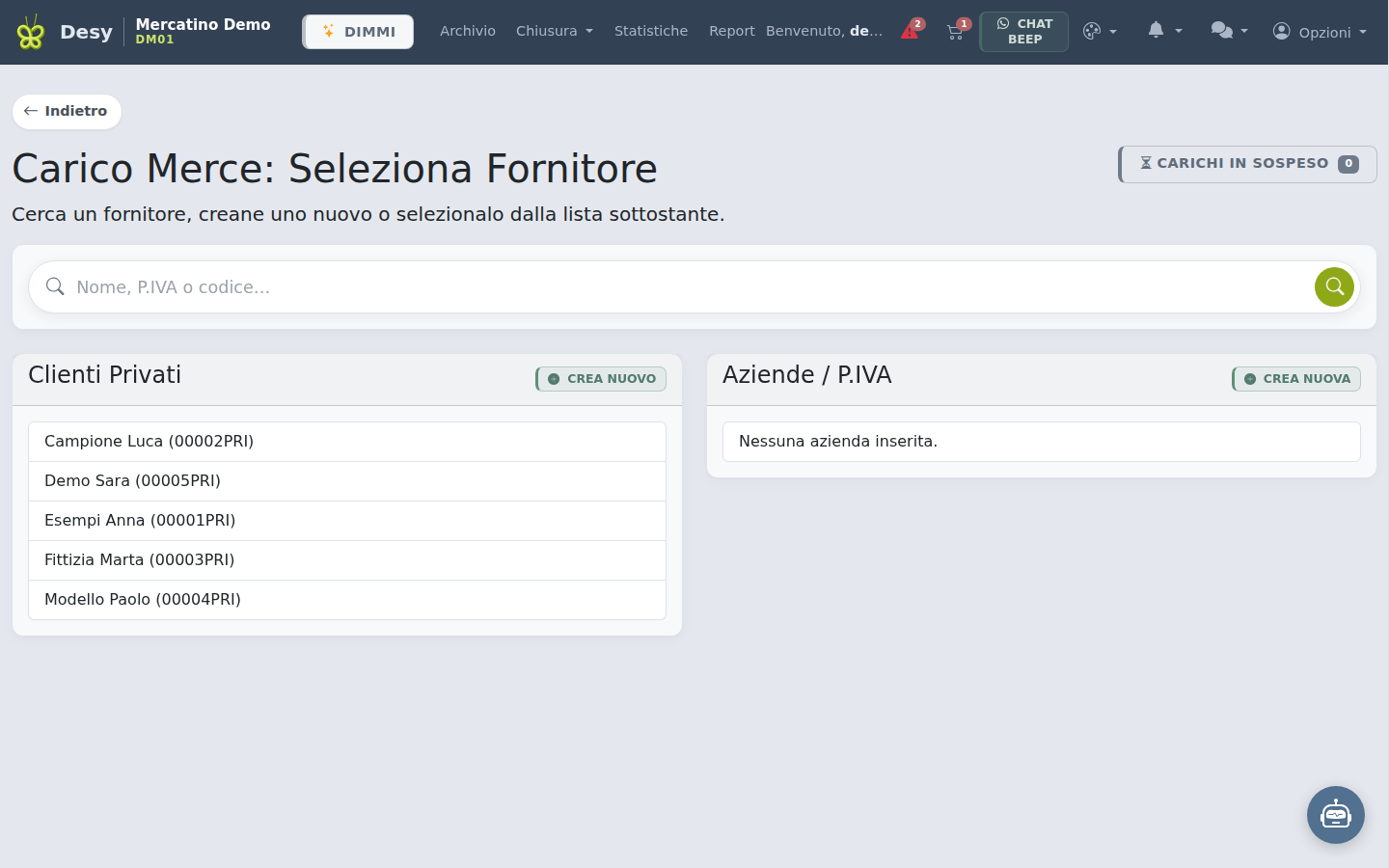Select supplier Modello Paolo (00004PRI)

(347, 600)
